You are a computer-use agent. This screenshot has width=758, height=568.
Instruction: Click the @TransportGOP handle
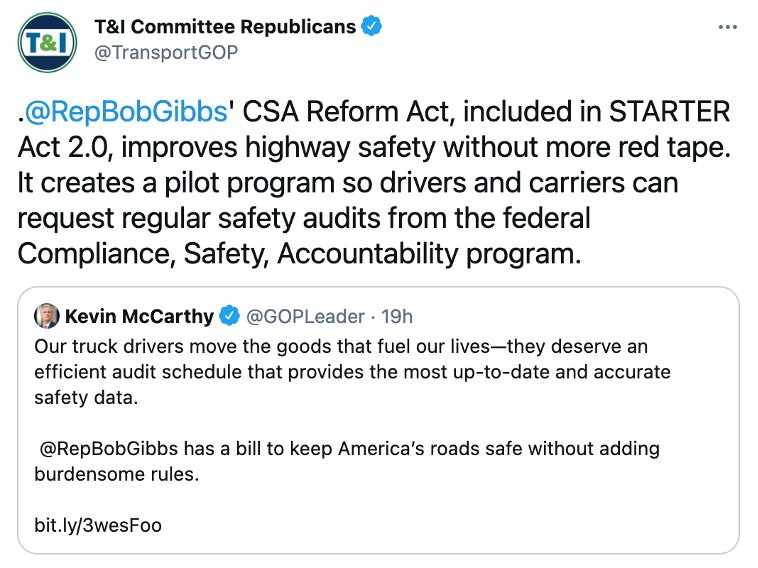tap(166, 53)
